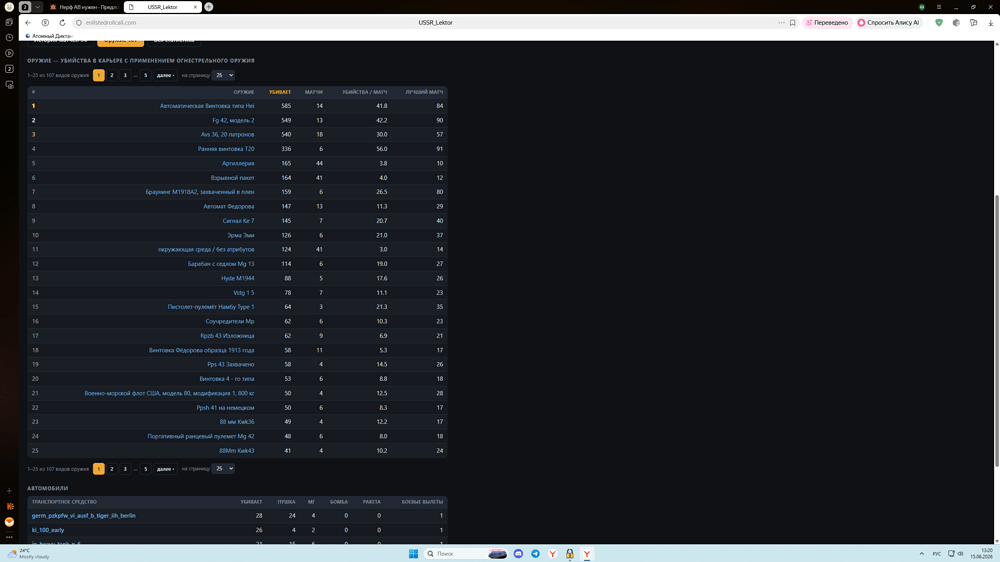Open Discord from the taskbar
The width and height of the screenshot is (1000, 562).
pyautogui.click(x=518, y=554)
